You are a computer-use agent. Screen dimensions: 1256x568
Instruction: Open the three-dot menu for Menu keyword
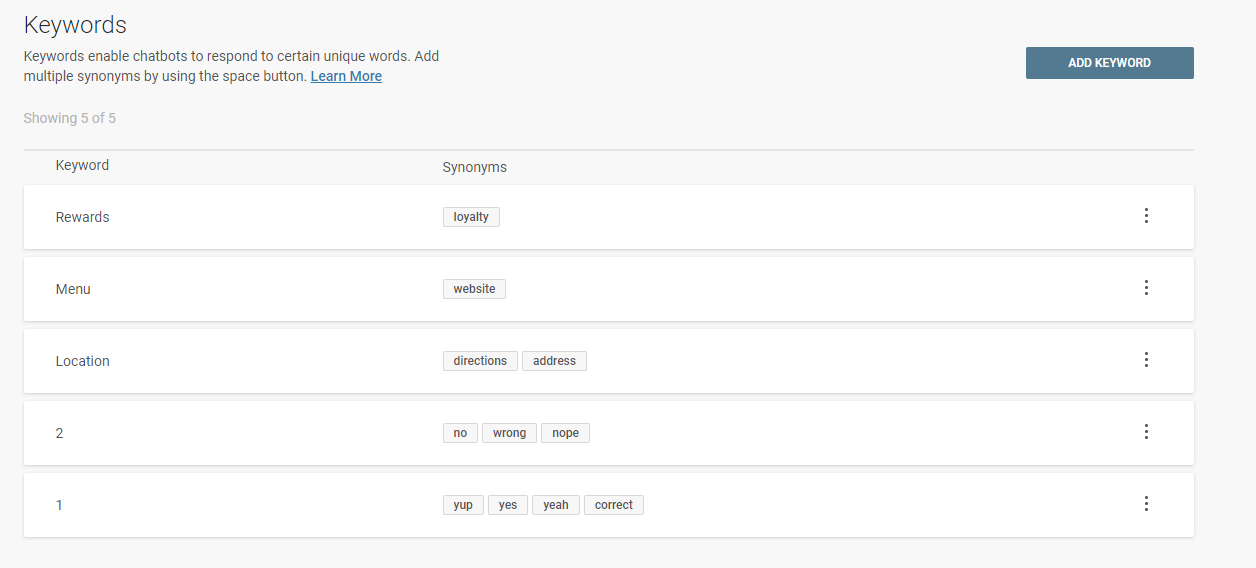coord(1146,288)
